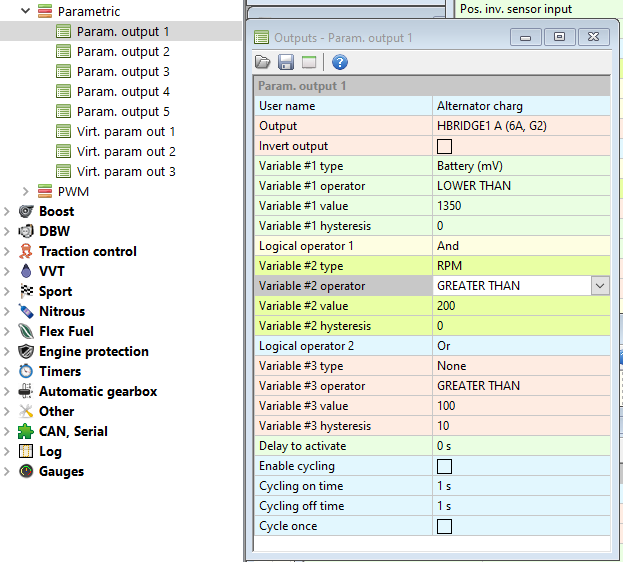Image resolution: width=623 pixels, height=562 pixels.
Task: Open the Variable #2 operator dropdown arrow
Action: click(x=600, y=286)
